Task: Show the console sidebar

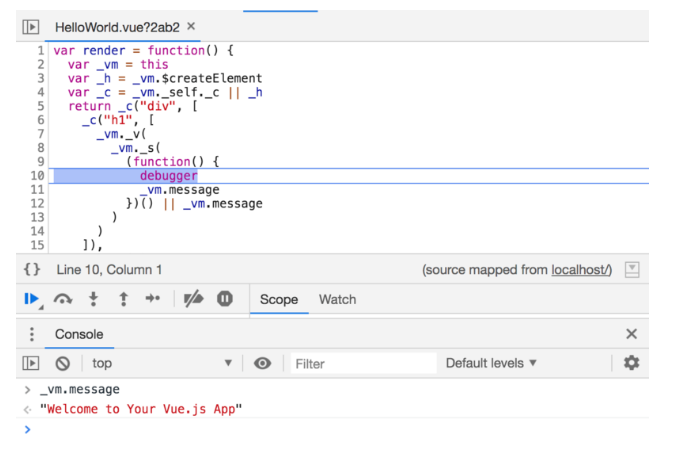Action: 31,364
